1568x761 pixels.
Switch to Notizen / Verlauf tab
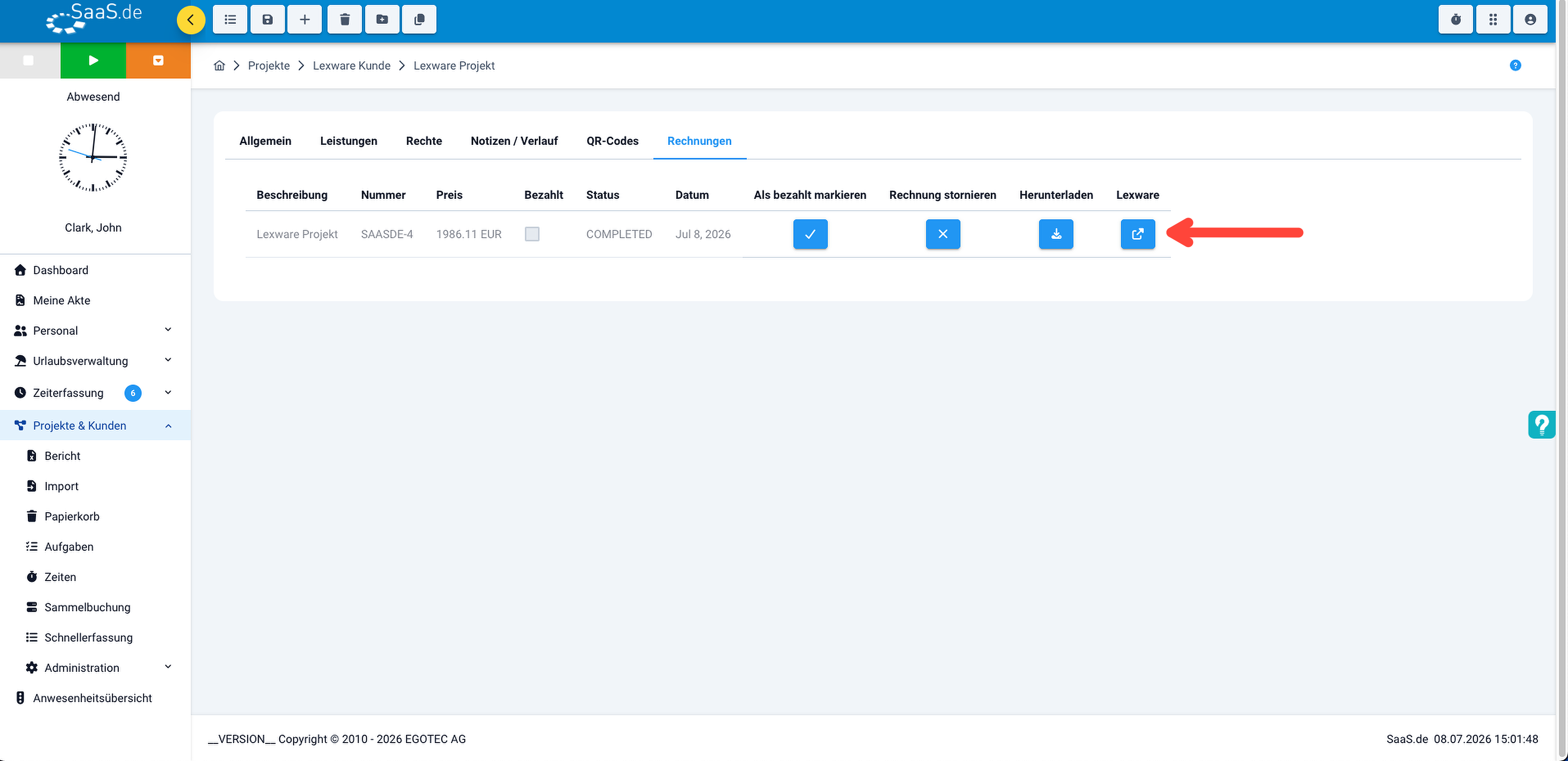point(514,140)
